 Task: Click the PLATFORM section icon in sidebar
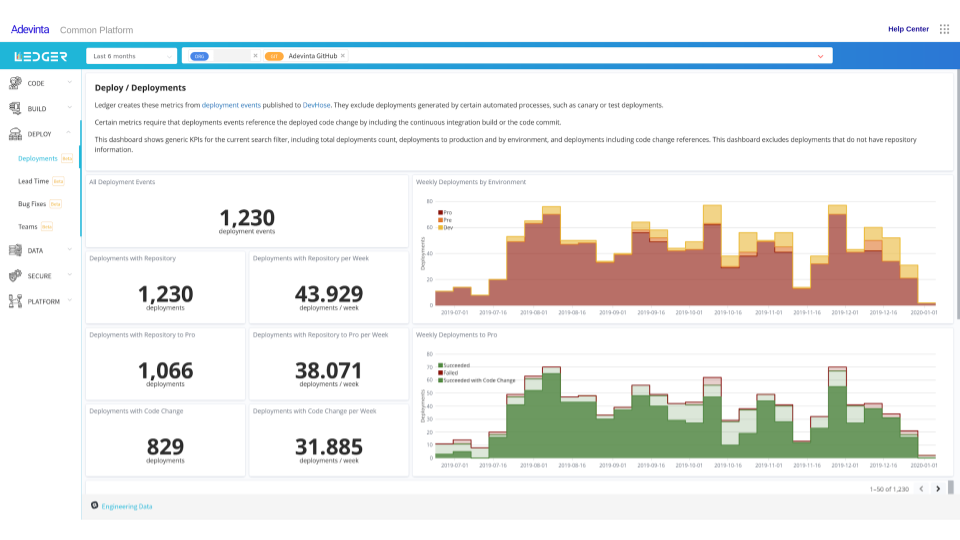pos(16,301)
